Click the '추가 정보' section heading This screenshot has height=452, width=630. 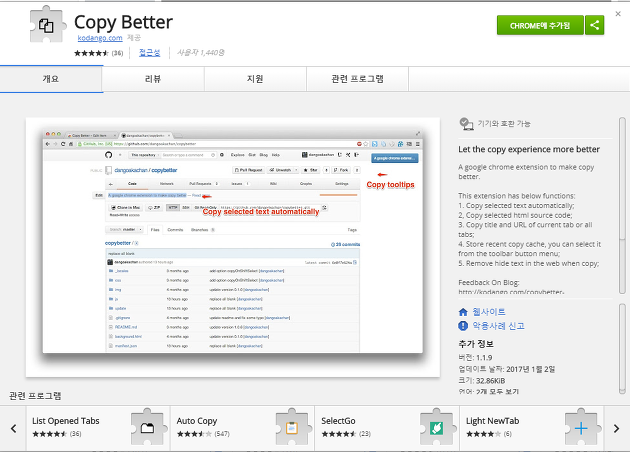pyautogui.click(x=476, y=344)
